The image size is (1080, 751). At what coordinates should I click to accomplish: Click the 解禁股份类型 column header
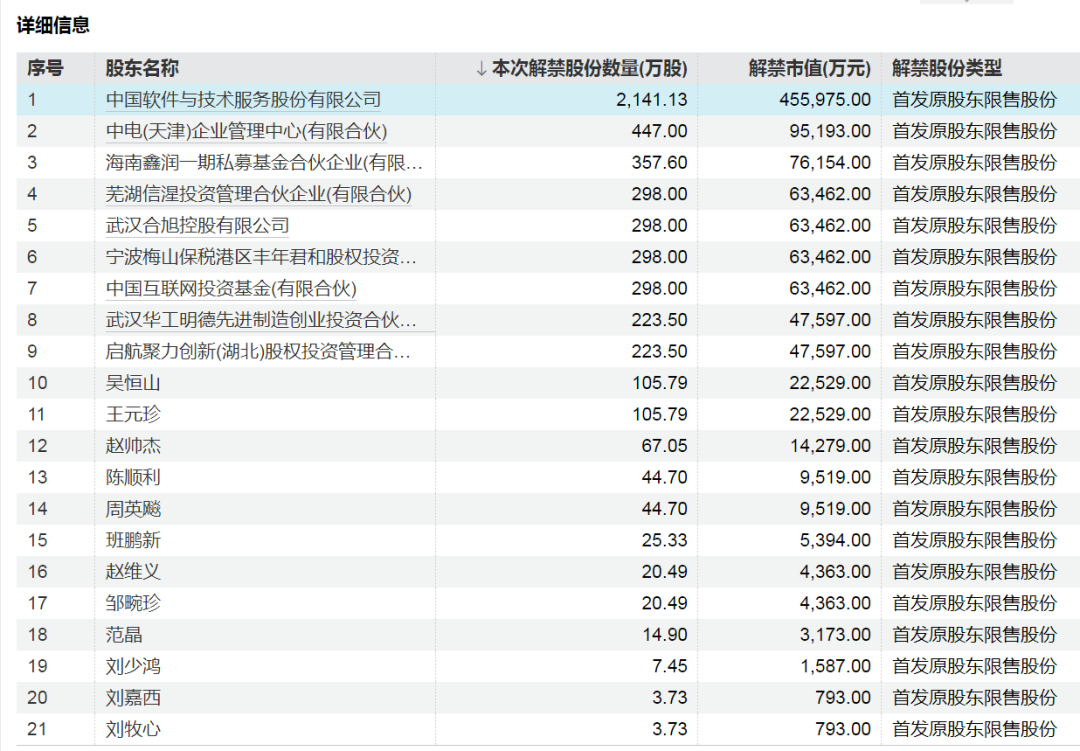point(946,69)
